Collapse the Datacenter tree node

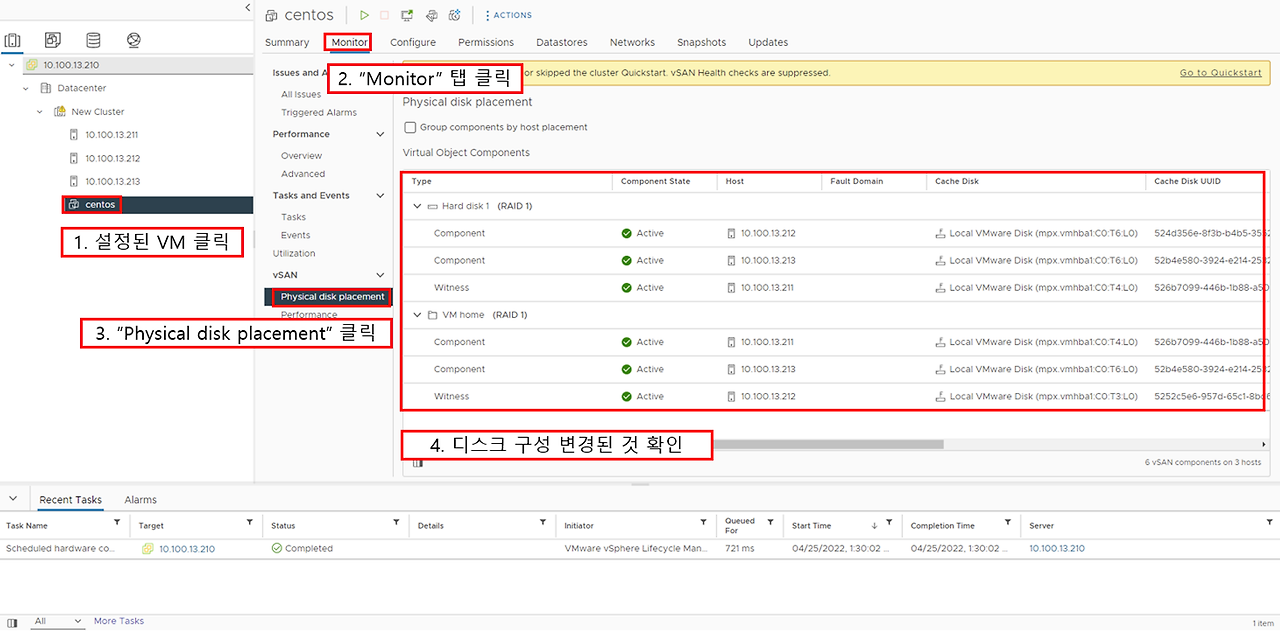pyautogui.click(x=26, y=88)
